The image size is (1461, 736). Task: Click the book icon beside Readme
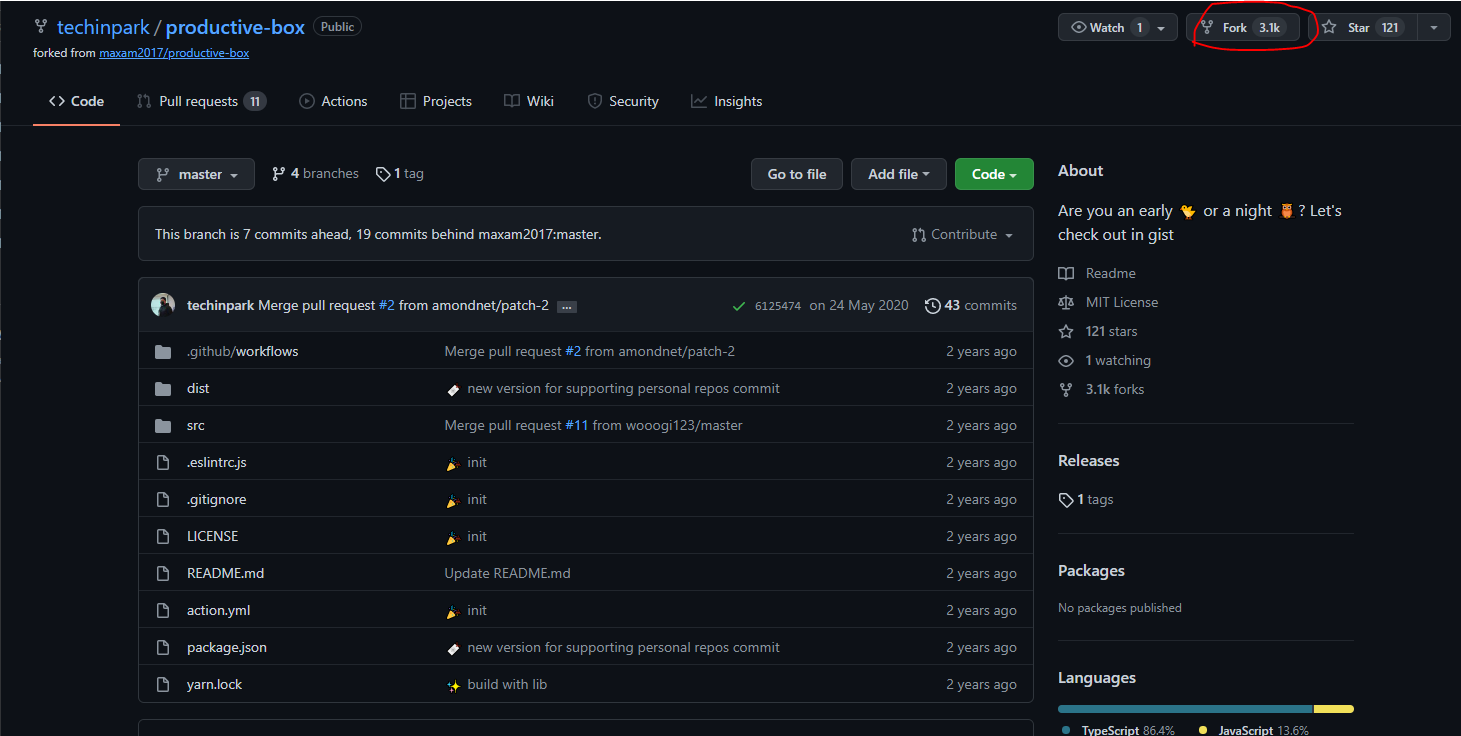tap(1066, 273)
